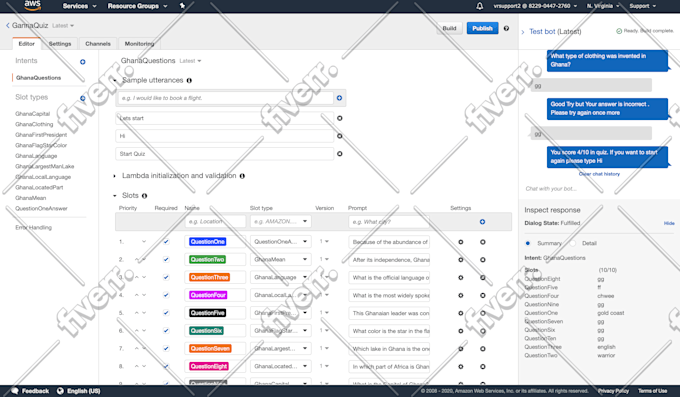Open the N. Virginia region dropdown
This screenshot has height=397, width=680.
point(603,6)
